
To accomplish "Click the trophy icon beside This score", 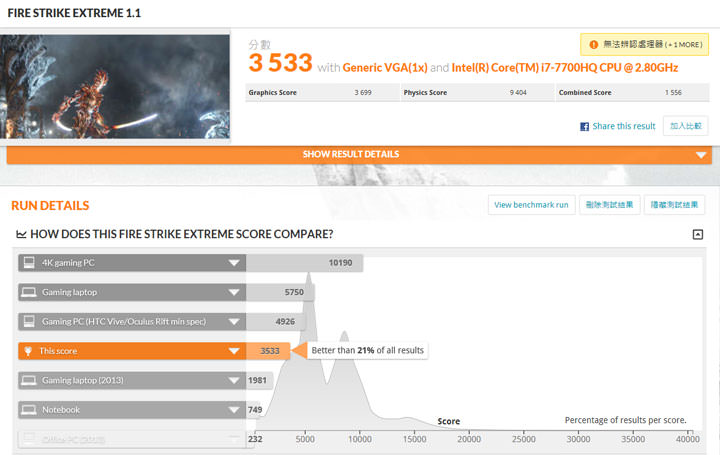I will tap(29, 351).
